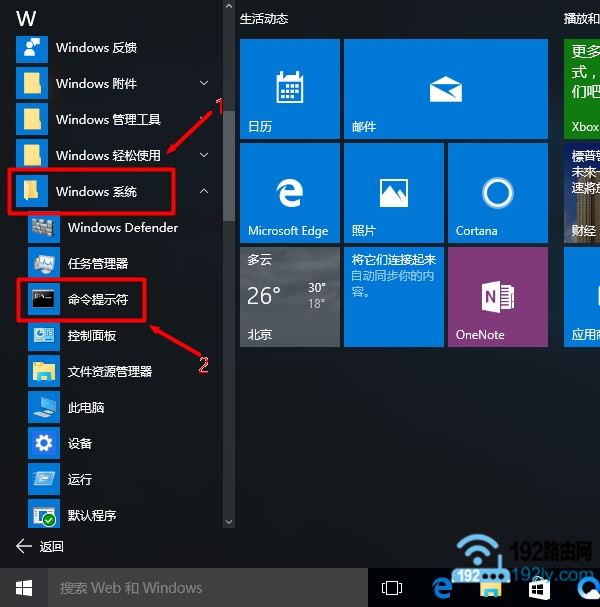Select 运行 (Run) from the list

pos(80,479)
